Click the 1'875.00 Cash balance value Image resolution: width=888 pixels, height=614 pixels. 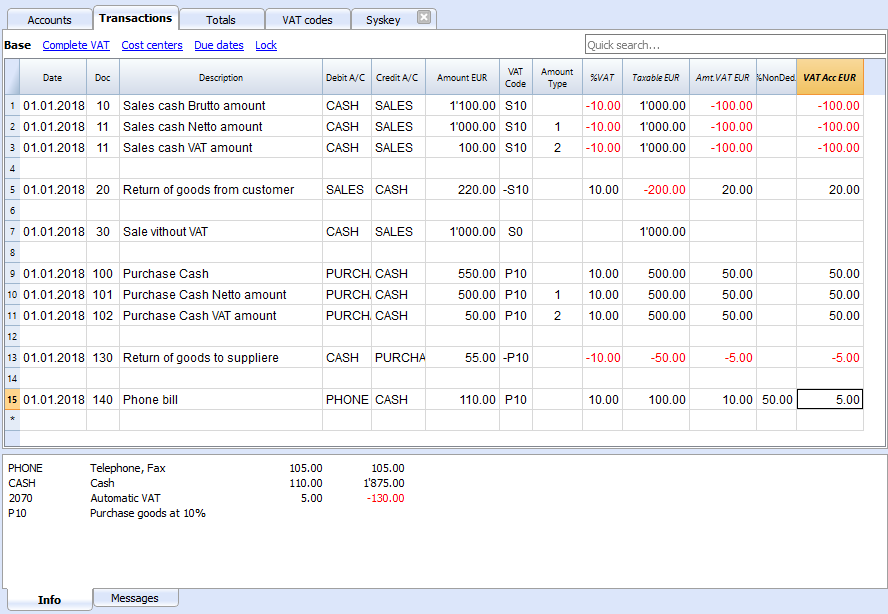pyautogui.click(x=383, y=483)
